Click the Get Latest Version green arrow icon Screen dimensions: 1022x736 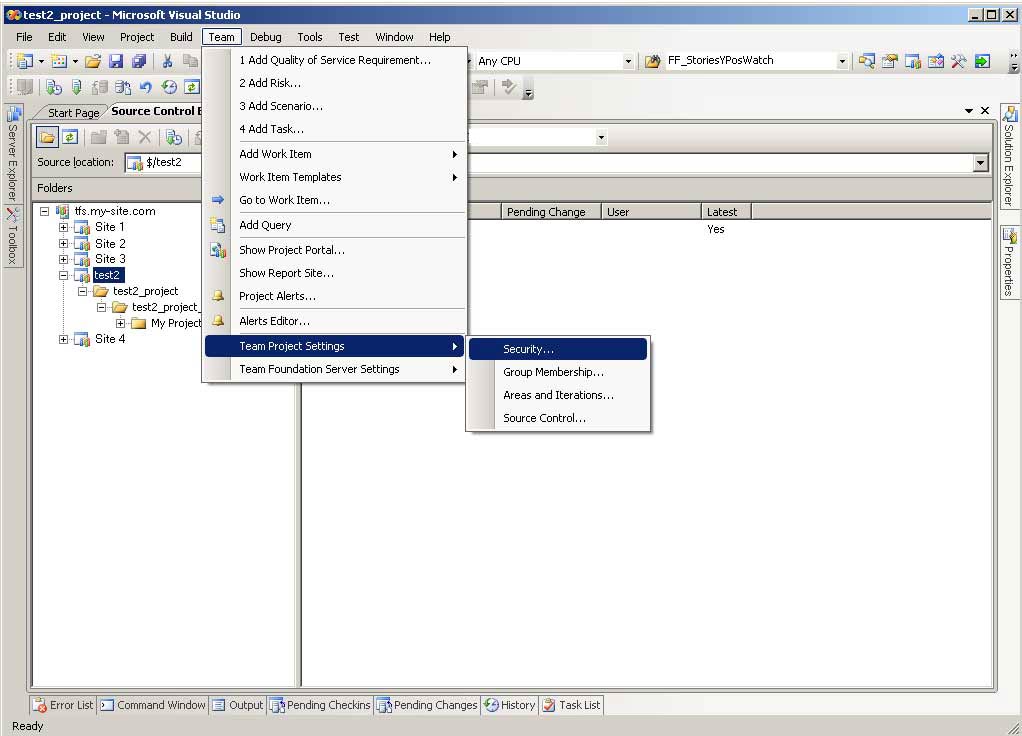tap(77, 87)
